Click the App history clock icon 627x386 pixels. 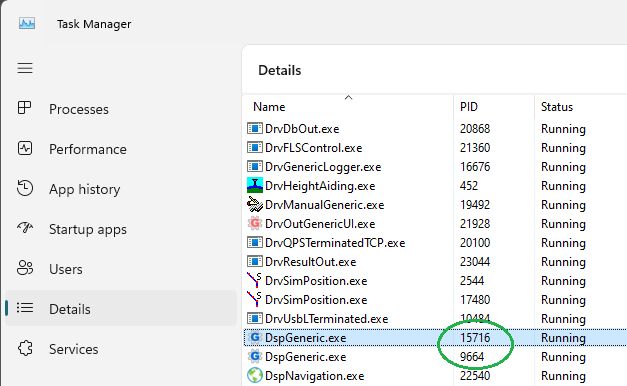pos(25,188)
